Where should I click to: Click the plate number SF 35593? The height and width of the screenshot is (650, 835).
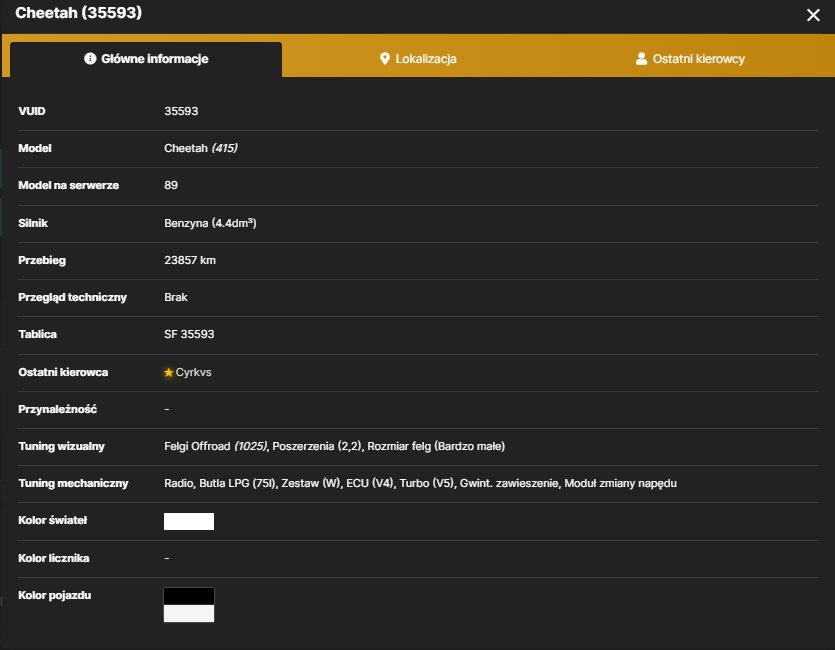189,334
